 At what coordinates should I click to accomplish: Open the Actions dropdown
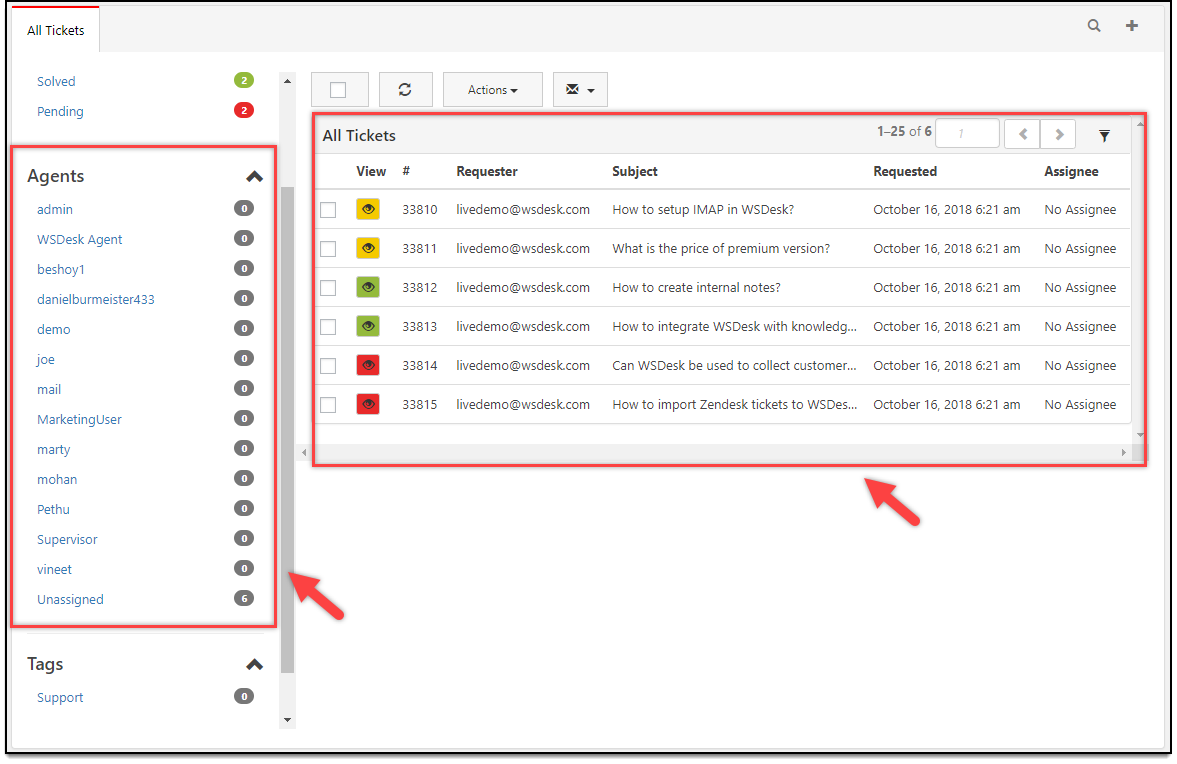(492, 89)
